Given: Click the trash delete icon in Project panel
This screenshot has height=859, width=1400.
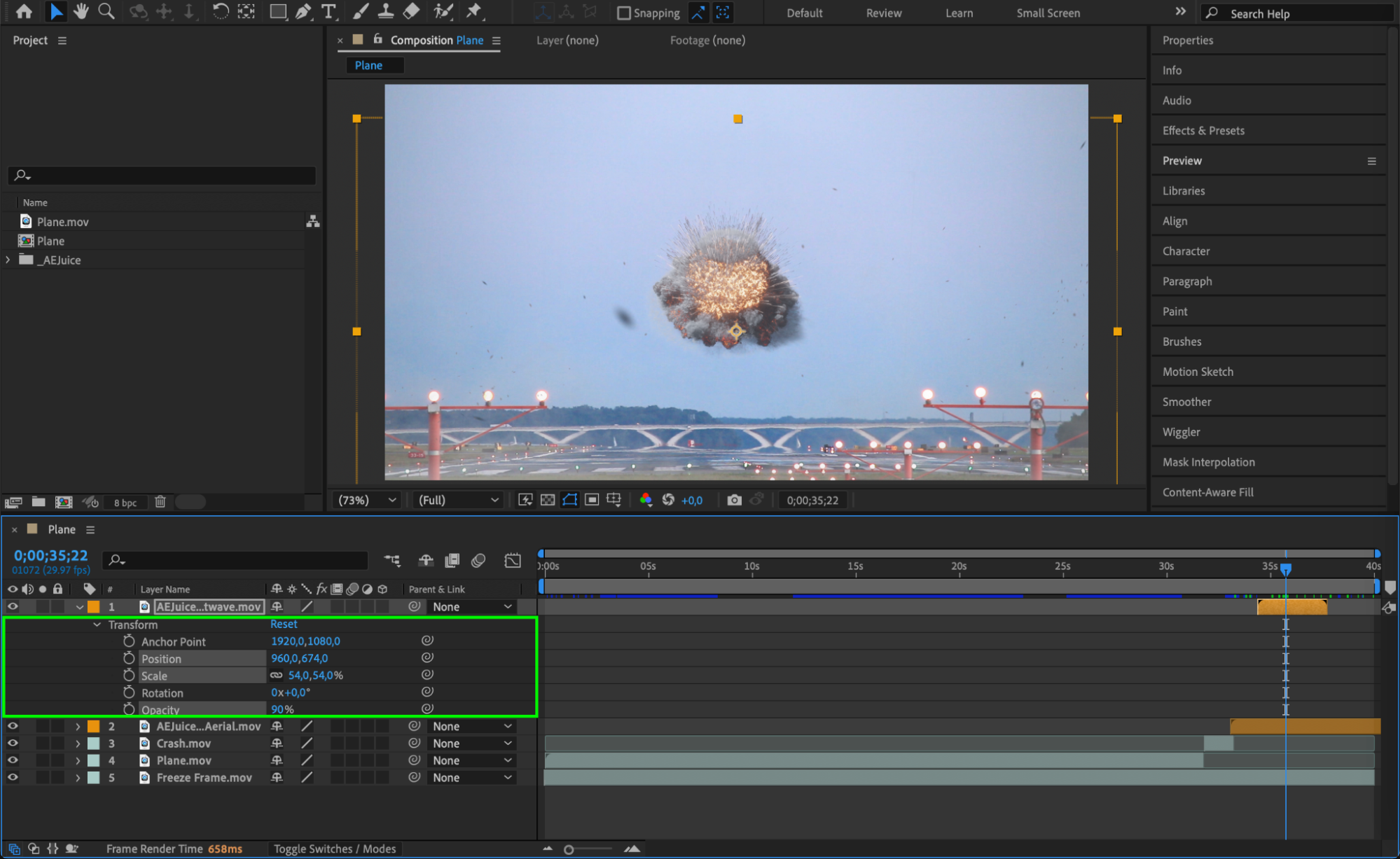Looking at the screenshot, I should [x=160, y=502].
